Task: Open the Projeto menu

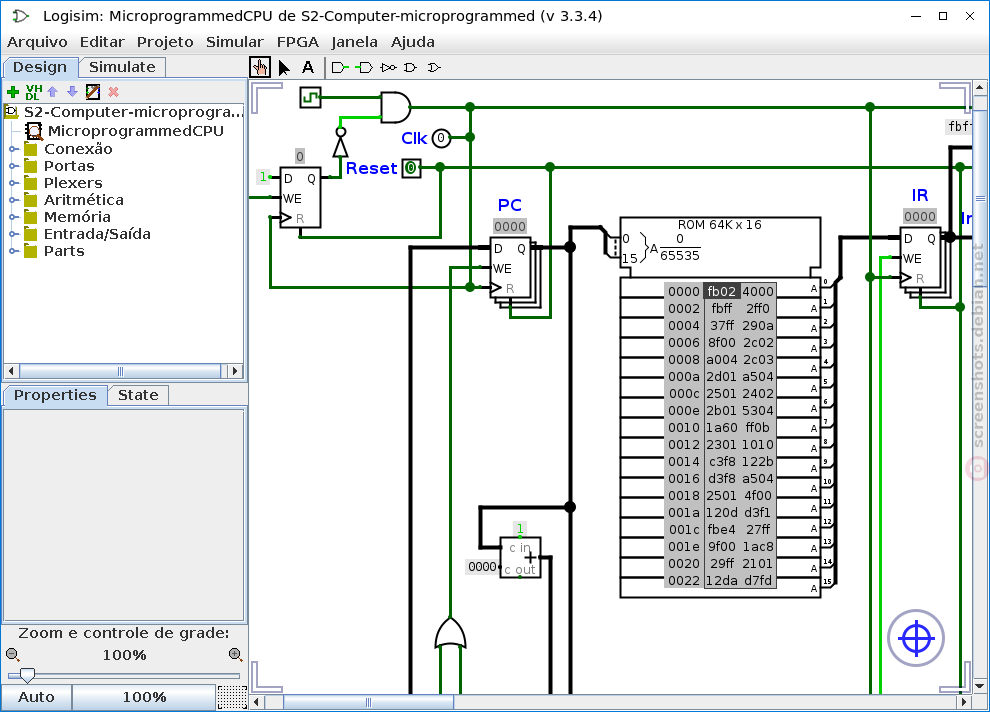Action: 165,42
